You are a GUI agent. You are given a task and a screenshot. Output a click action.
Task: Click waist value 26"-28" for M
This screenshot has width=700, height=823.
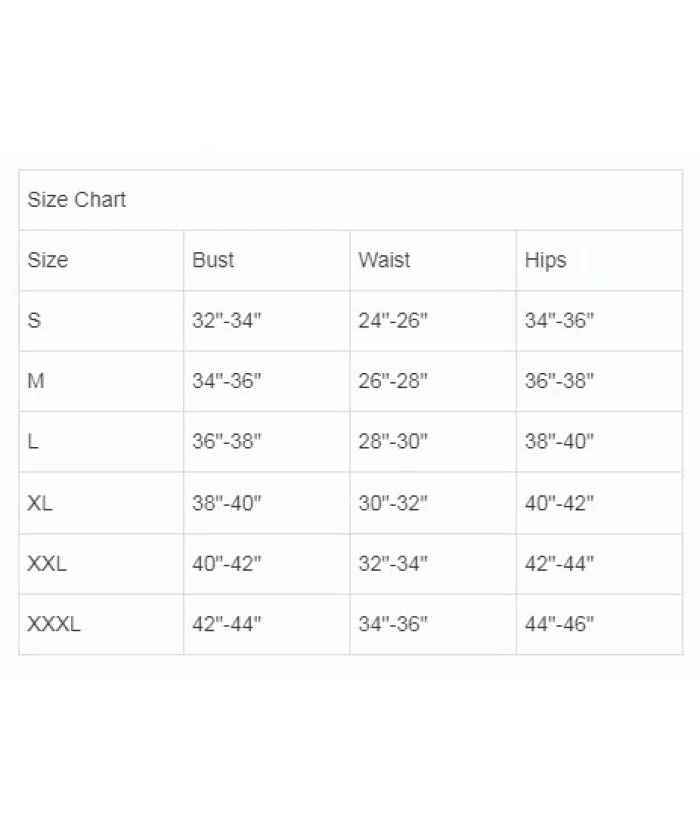393,381
